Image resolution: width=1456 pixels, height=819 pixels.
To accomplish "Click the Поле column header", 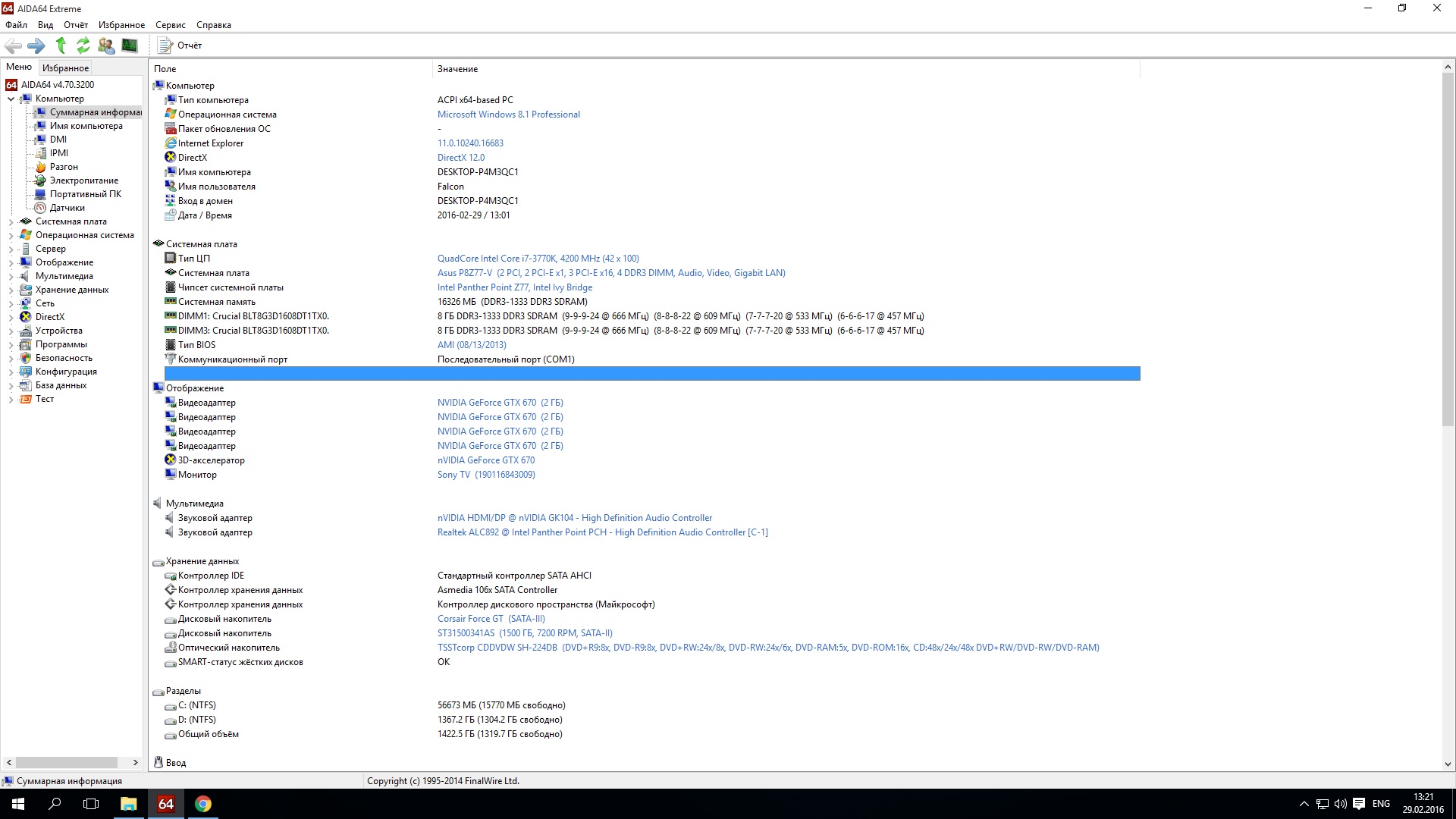I will 290,69.
